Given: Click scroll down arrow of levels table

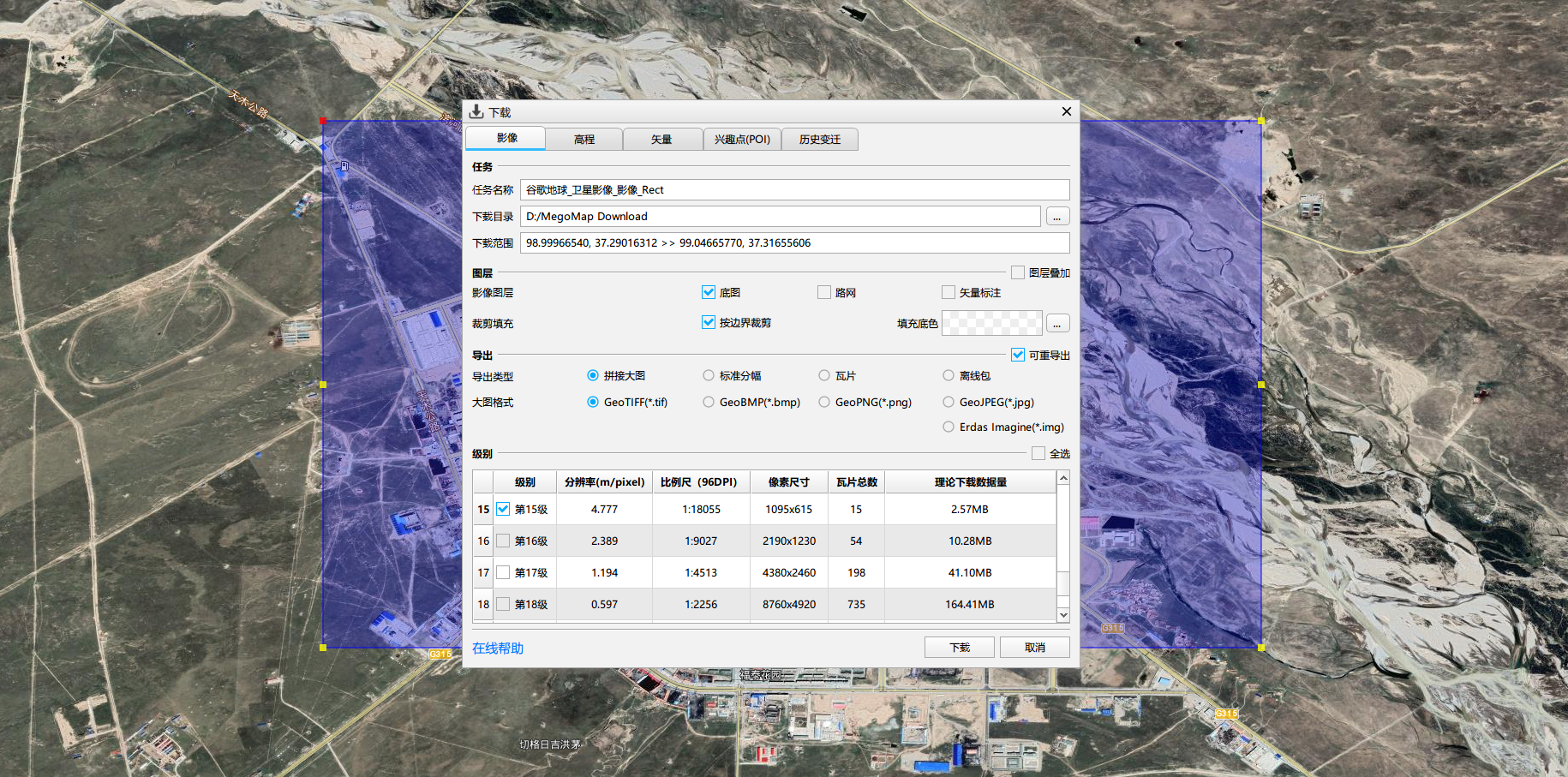Looking at the screenshot, I should tap(1063, 614).
